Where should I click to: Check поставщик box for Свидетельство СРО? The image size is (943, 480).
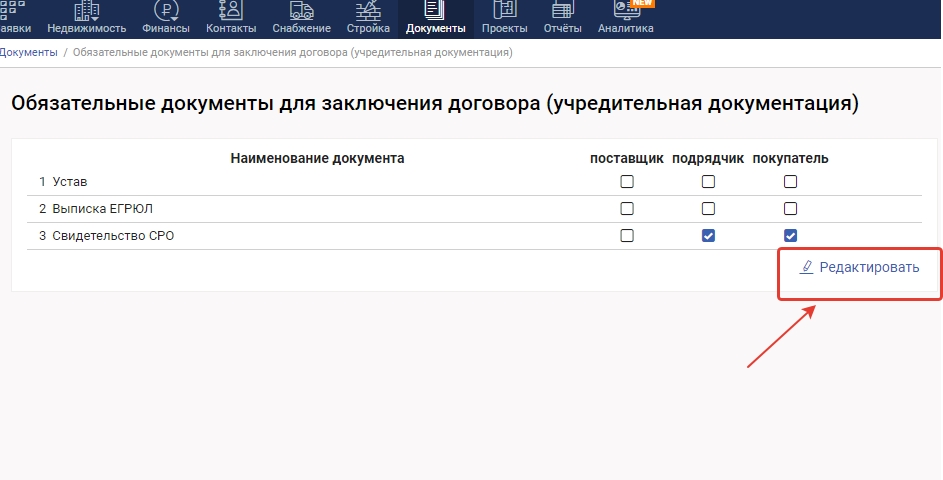[x=627, y=236]
